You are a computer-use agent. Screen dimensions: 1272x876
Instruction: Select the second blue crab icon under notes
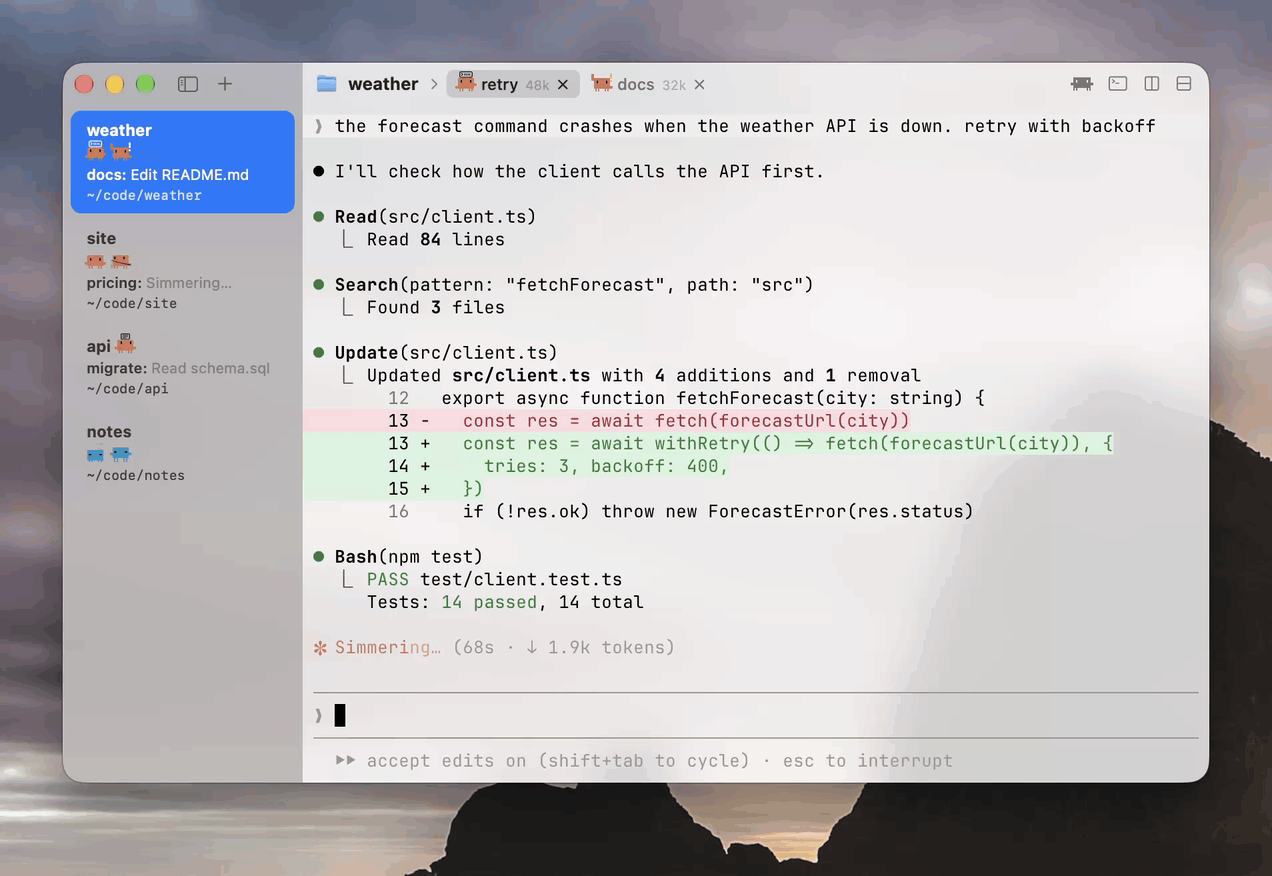(121, 454)
